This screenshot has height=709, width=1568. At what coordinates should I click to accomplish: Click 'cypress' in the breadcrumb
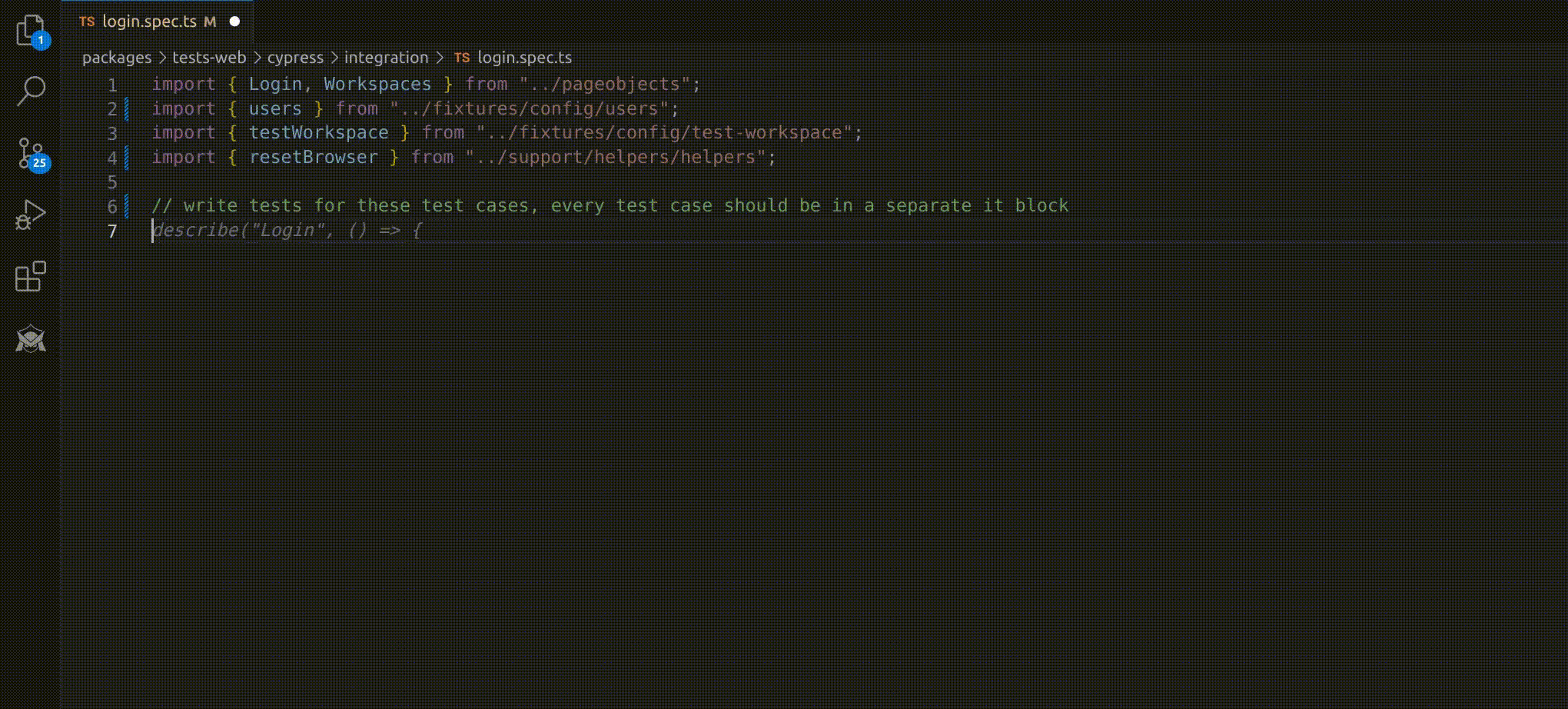tap(295, 58)
